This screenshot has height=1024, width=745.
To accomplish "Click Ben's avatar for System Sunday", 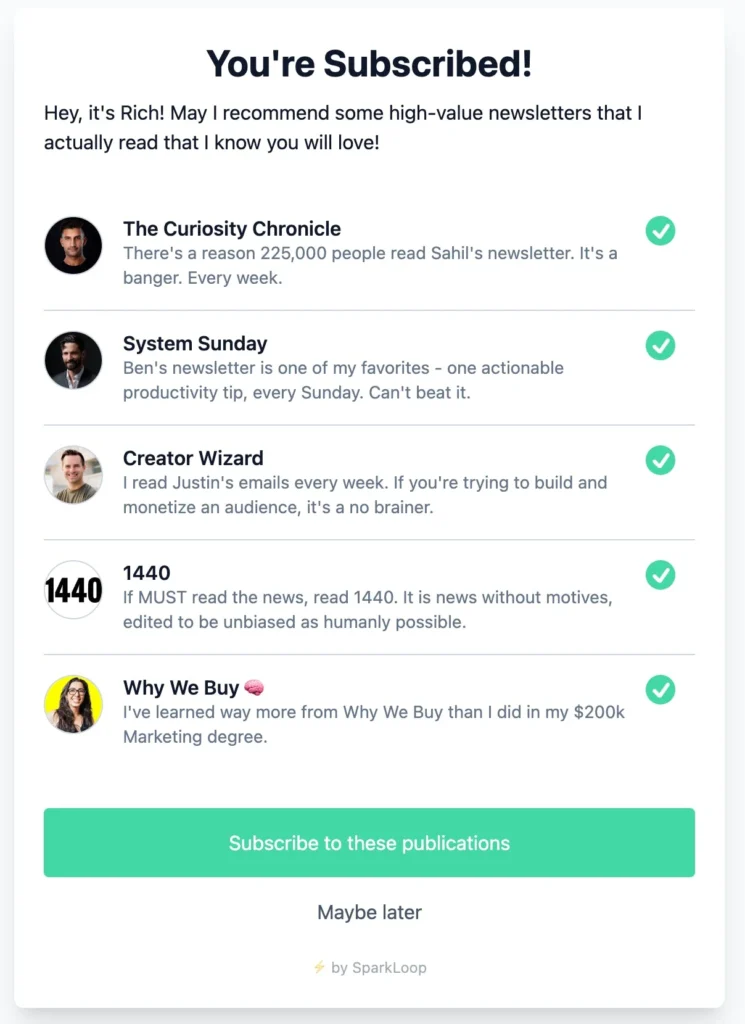I will pos(73,360).
